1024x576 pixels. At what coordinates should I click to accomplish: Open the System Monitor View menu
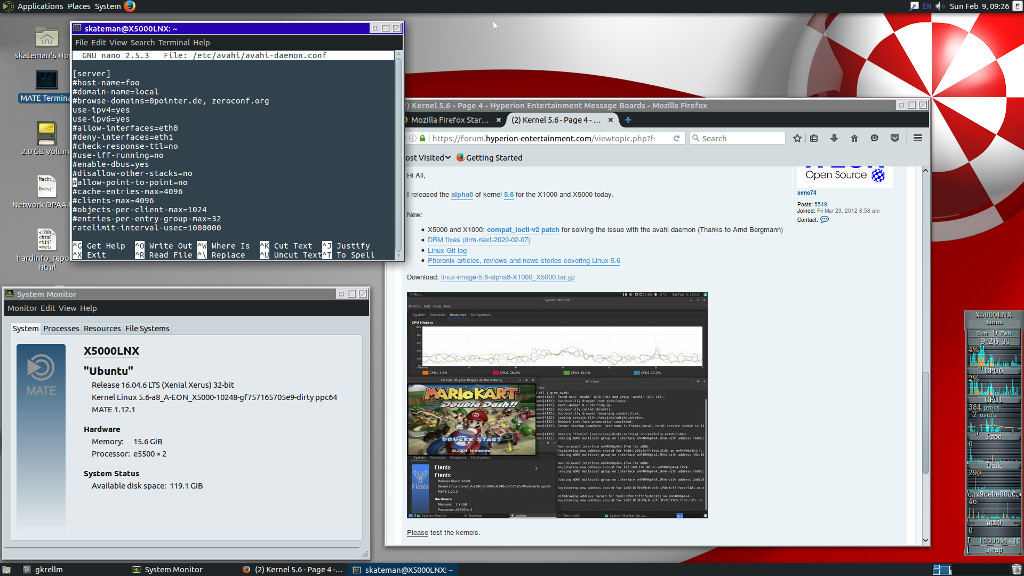click(x=67, y=308)
